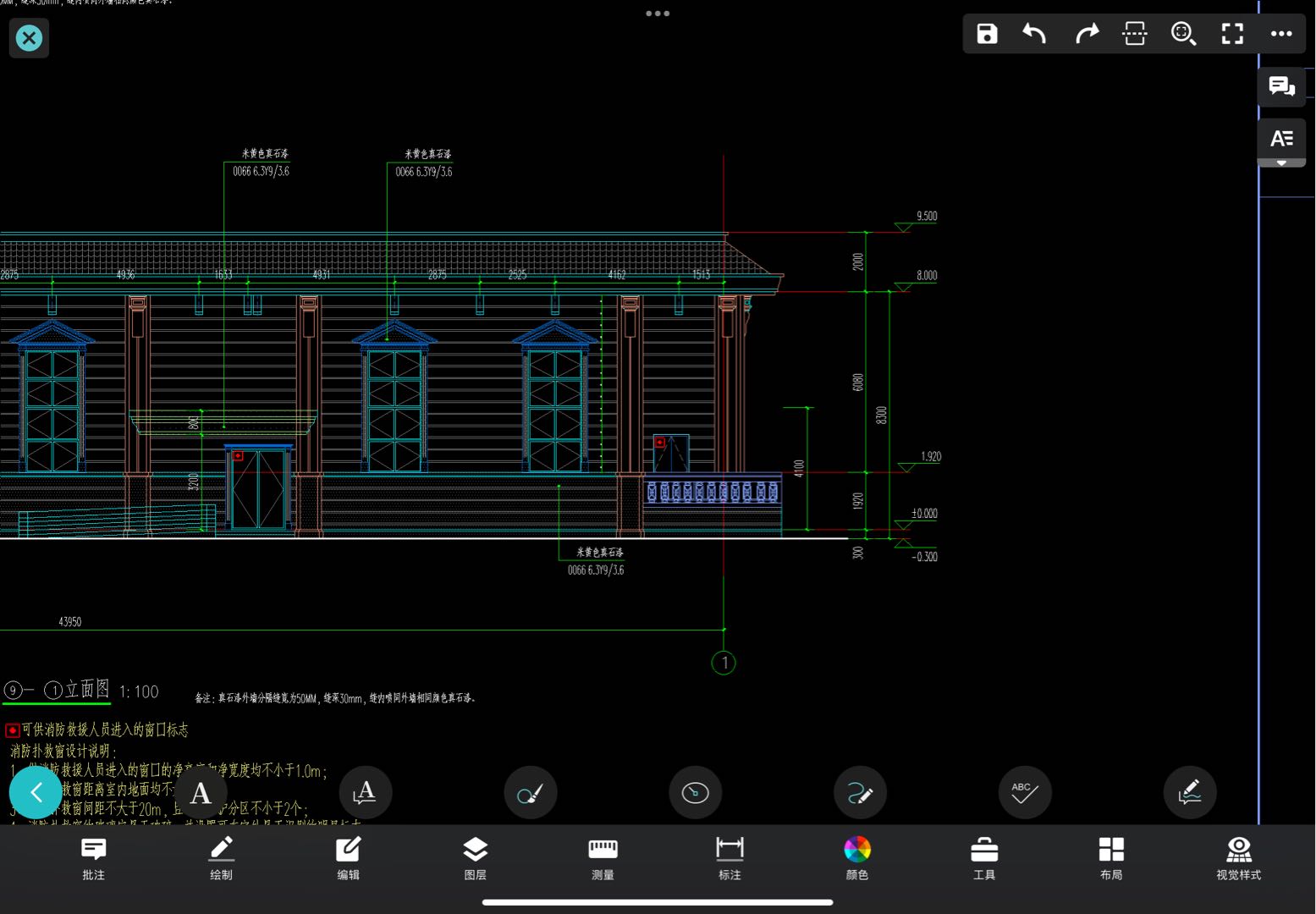The width and height of the screenshot is (1316, 914).
Task: Tap the 8300 vertical dimension text
Action: (881, 415)
